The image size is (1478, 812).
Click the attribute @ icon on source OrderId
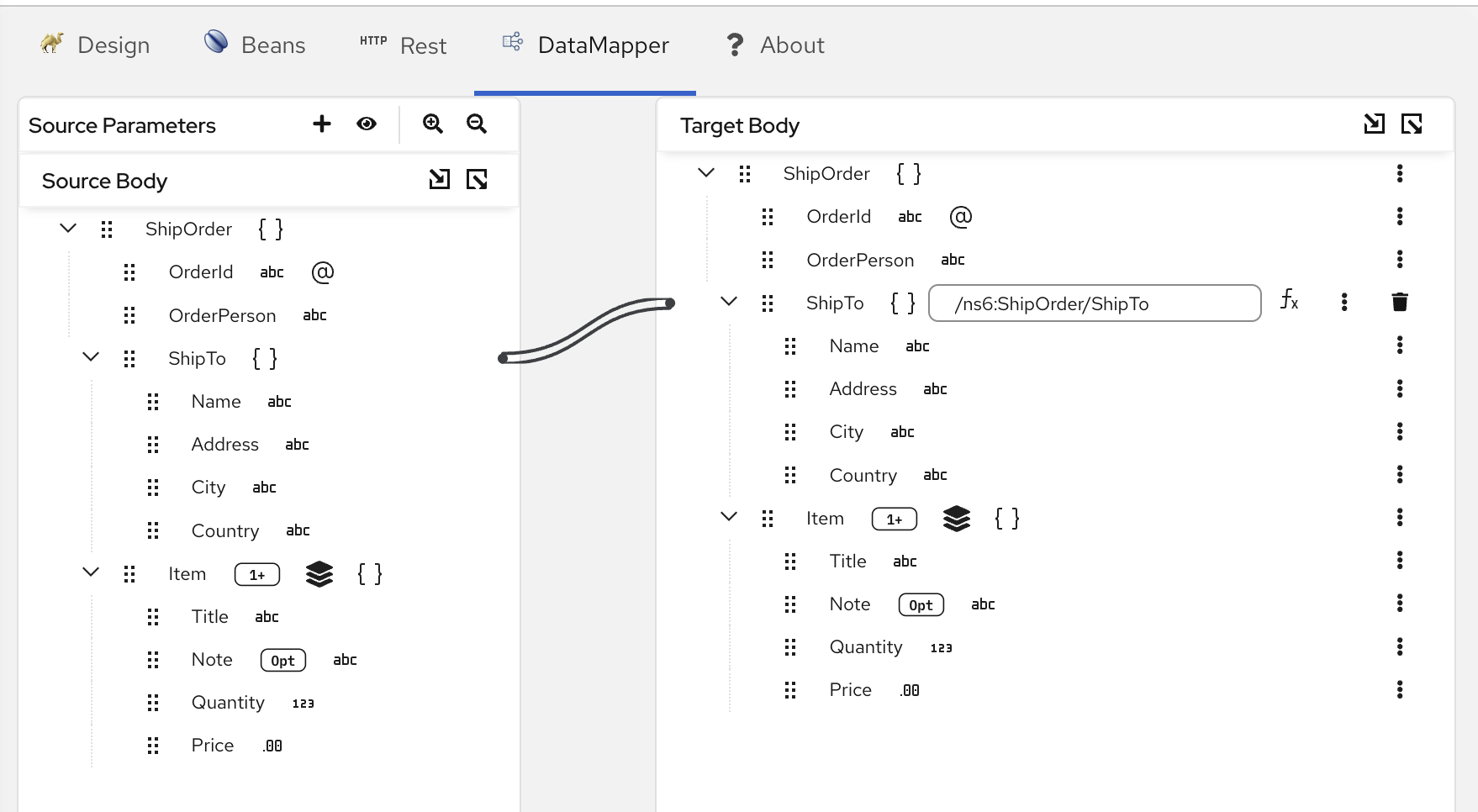click(x=323, y=272)
